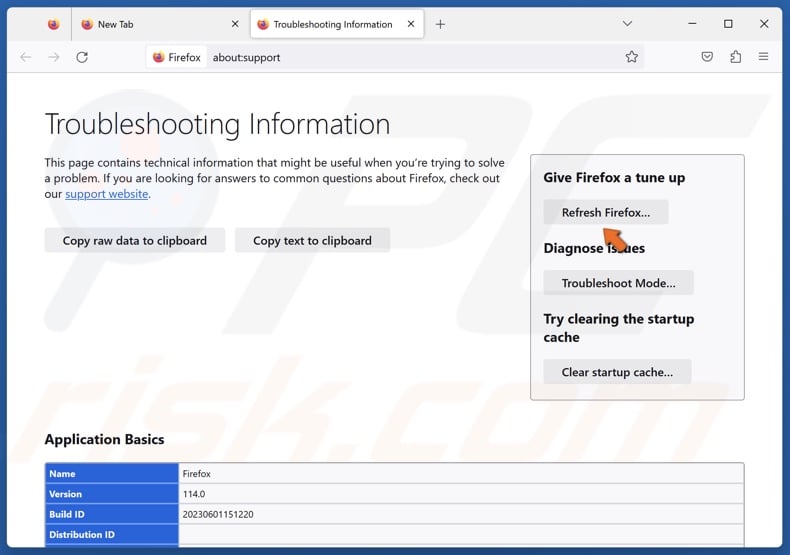Select the Troubleshooting Information tab
Viewport: 790px width, 555px height.
[x=337, y=24]
